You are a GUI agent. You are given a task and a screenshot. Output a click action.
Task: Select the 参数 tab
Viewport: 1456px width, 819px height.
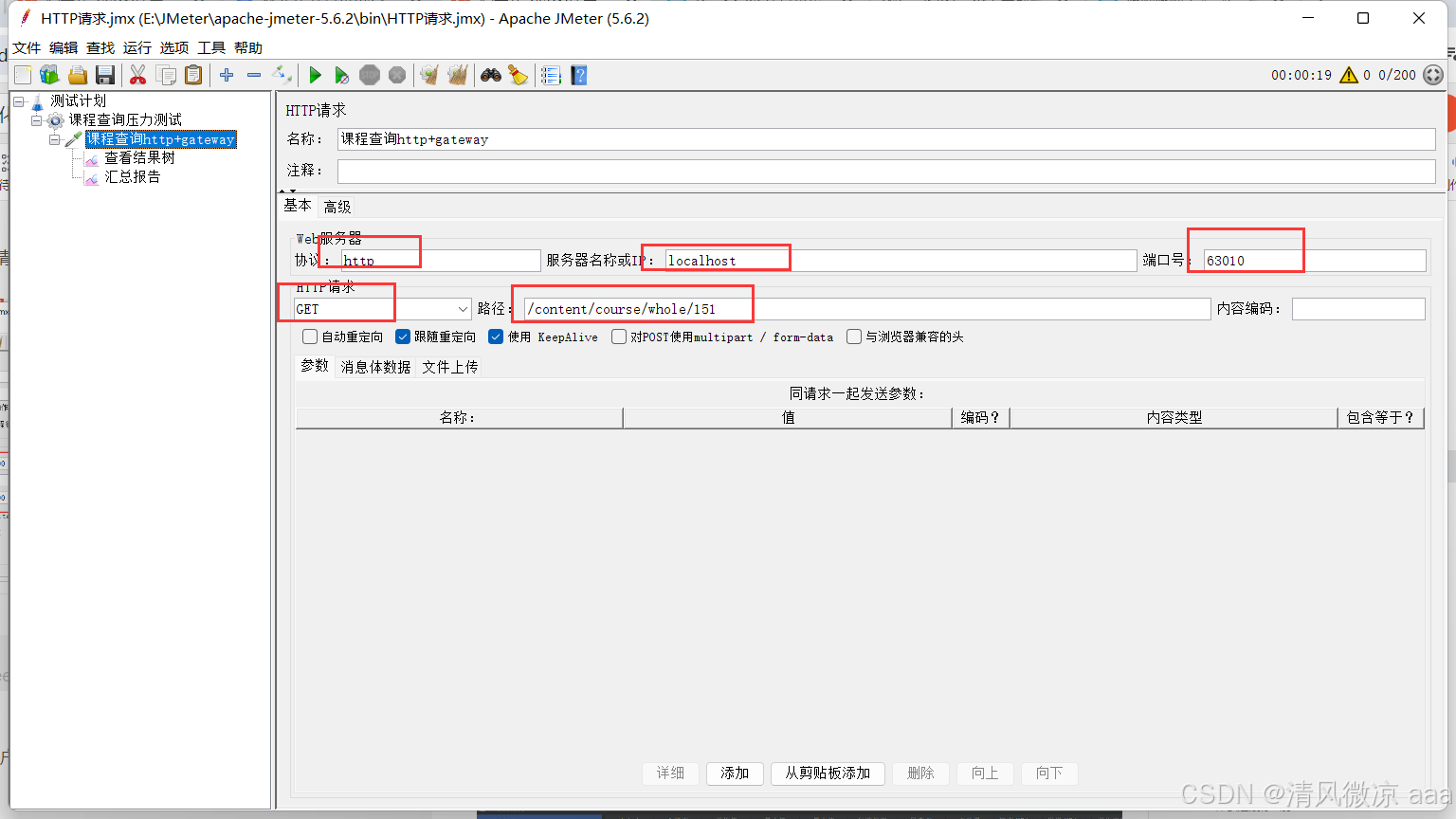click(315, 366)
